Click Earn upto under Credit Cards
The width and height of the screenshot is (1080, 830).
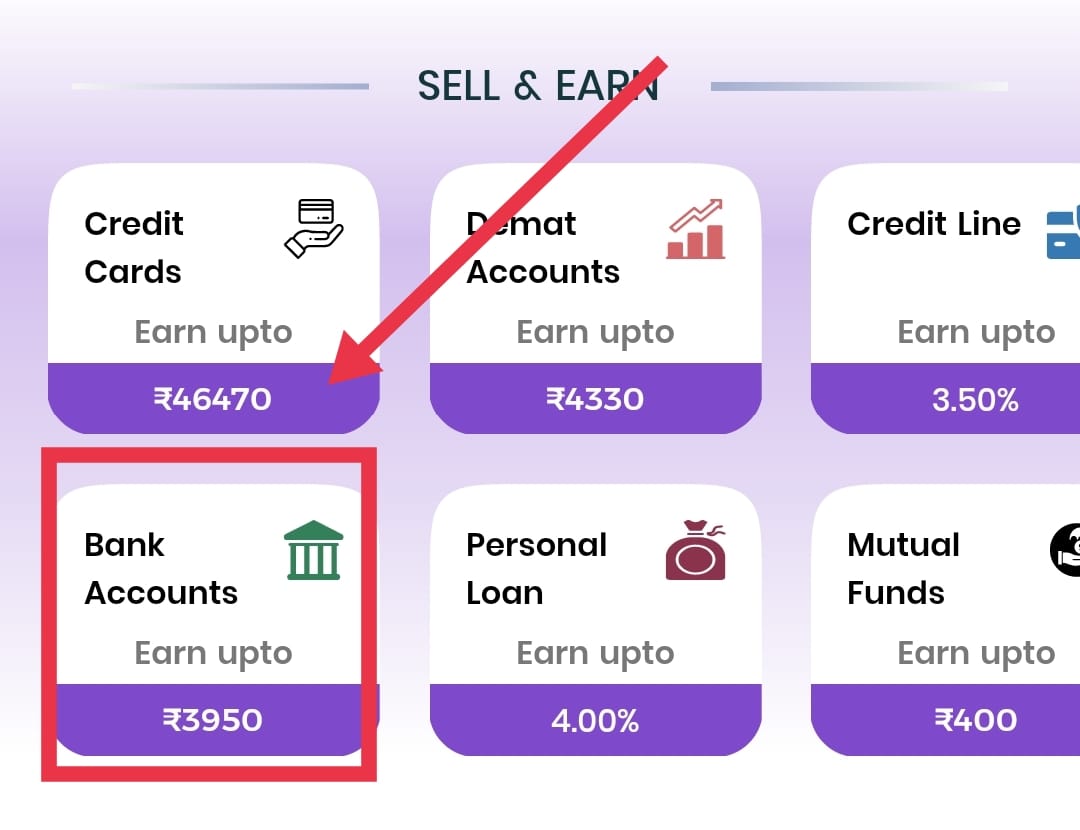click(213, 331)
